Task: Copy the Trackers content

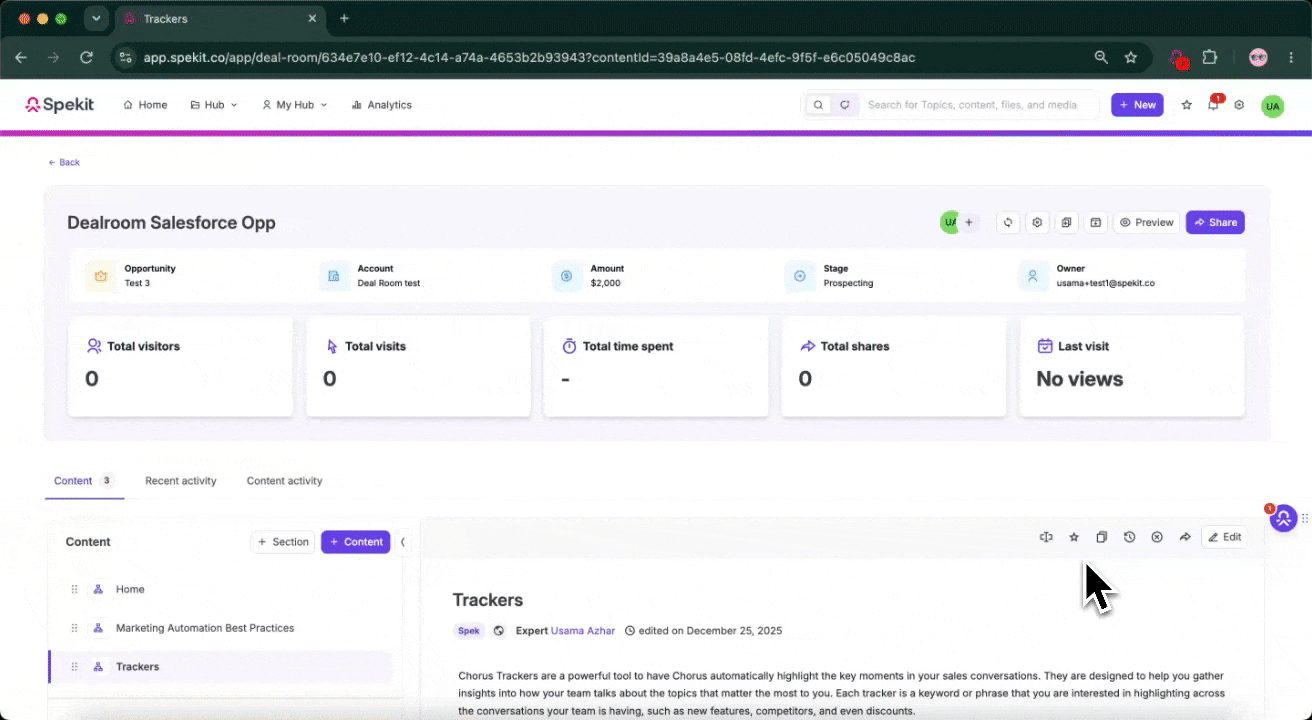Action: click(x=1101, y=537)
